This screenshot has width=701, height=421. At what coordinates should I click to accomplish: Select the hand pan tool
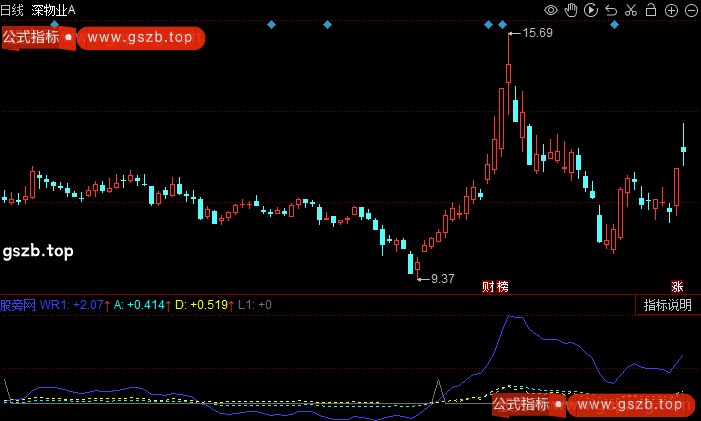(571, 10)
